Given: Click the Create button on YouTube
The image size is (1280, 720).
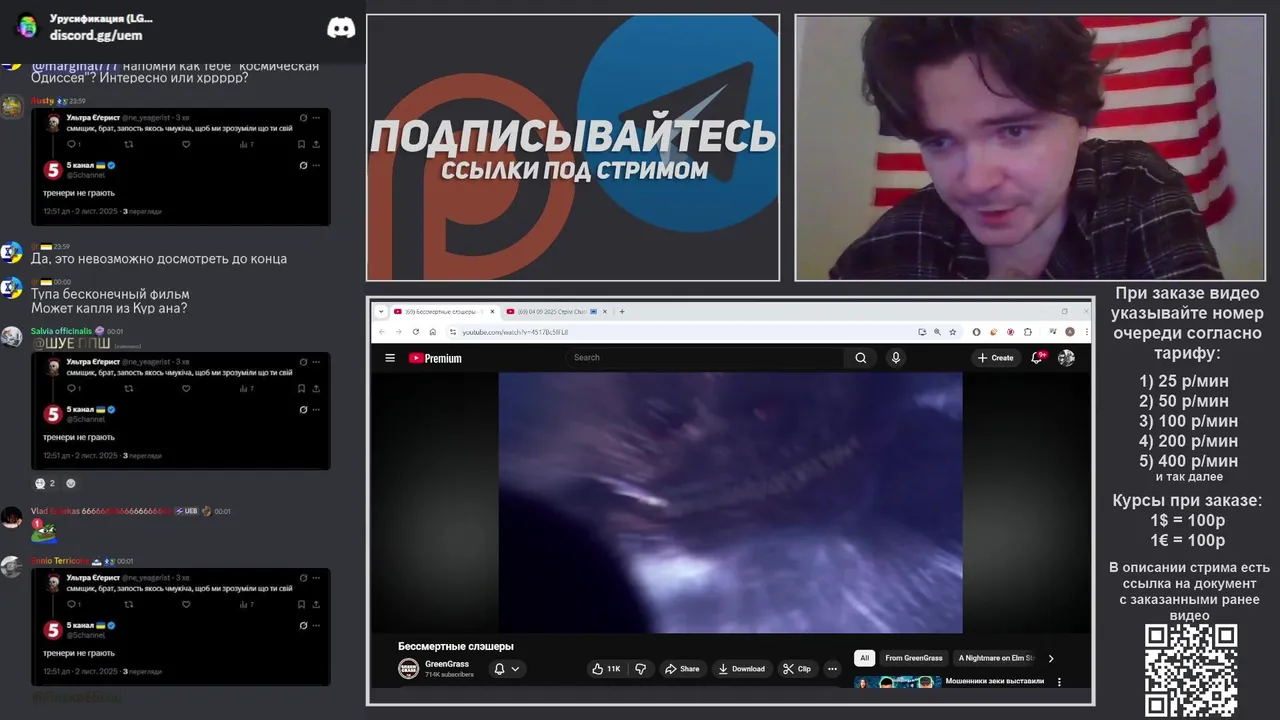Looking at the screenshot, I should pyautogui.click(x=996, y=358).
